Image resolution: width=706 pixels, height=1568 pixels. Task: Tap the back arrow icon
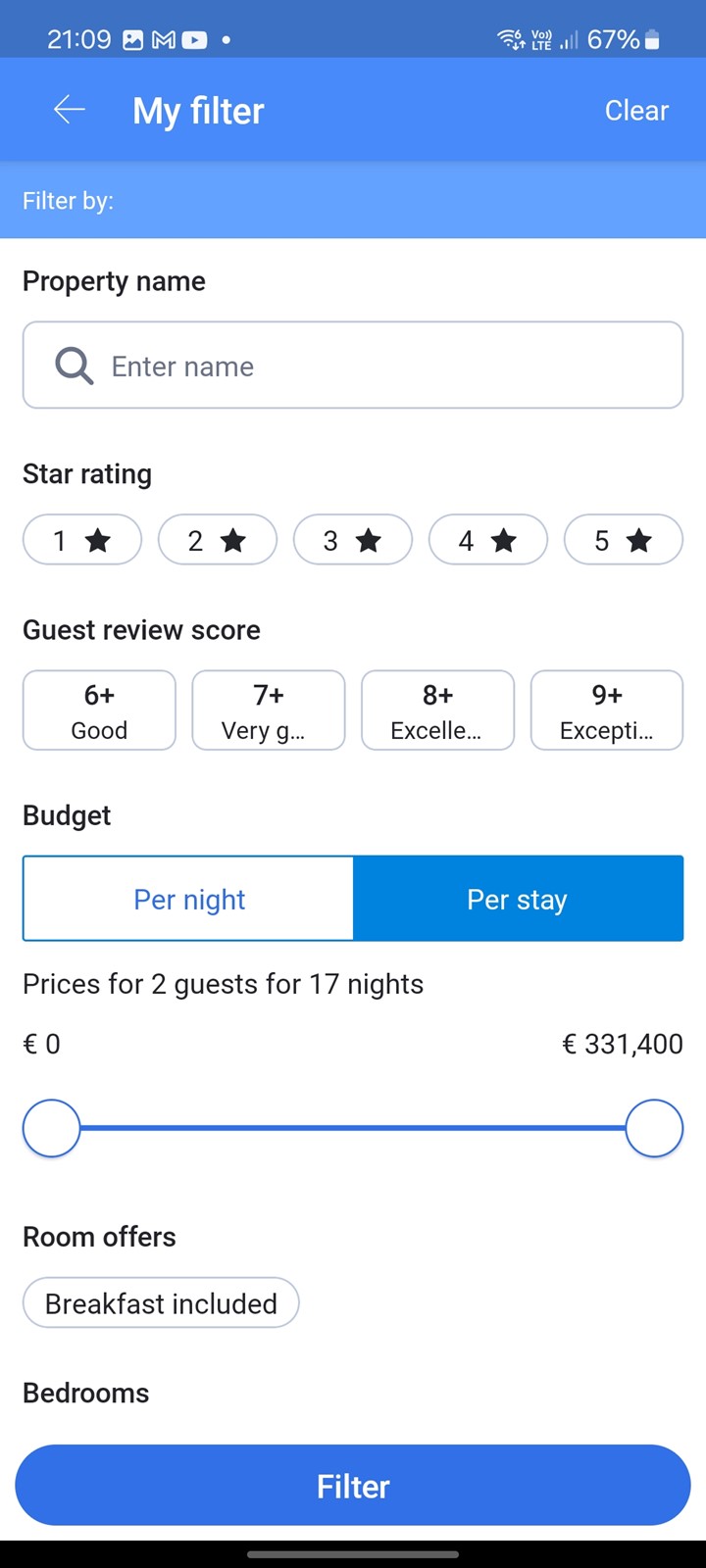[70, 110]
